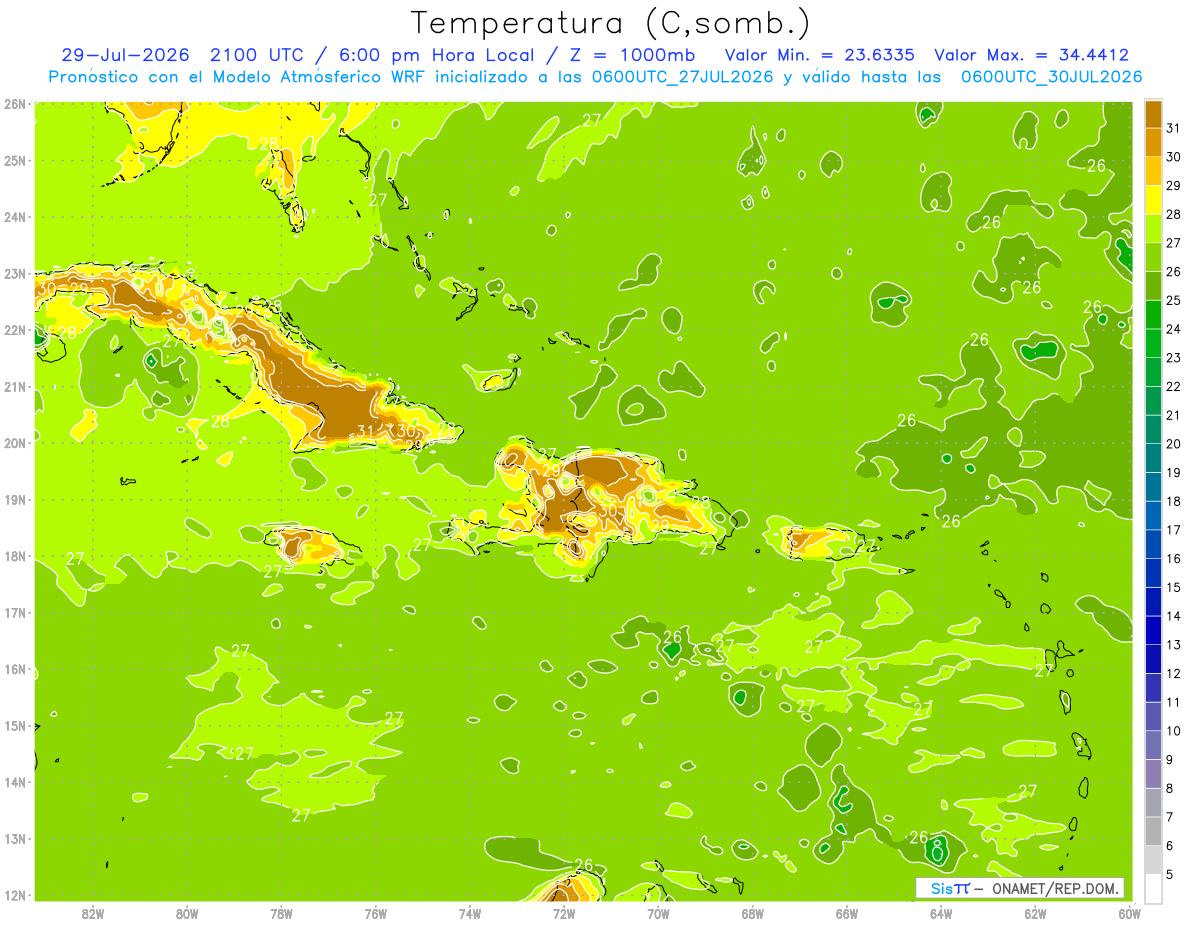Click legend swatch between 27 and 28

[1154, 229]
